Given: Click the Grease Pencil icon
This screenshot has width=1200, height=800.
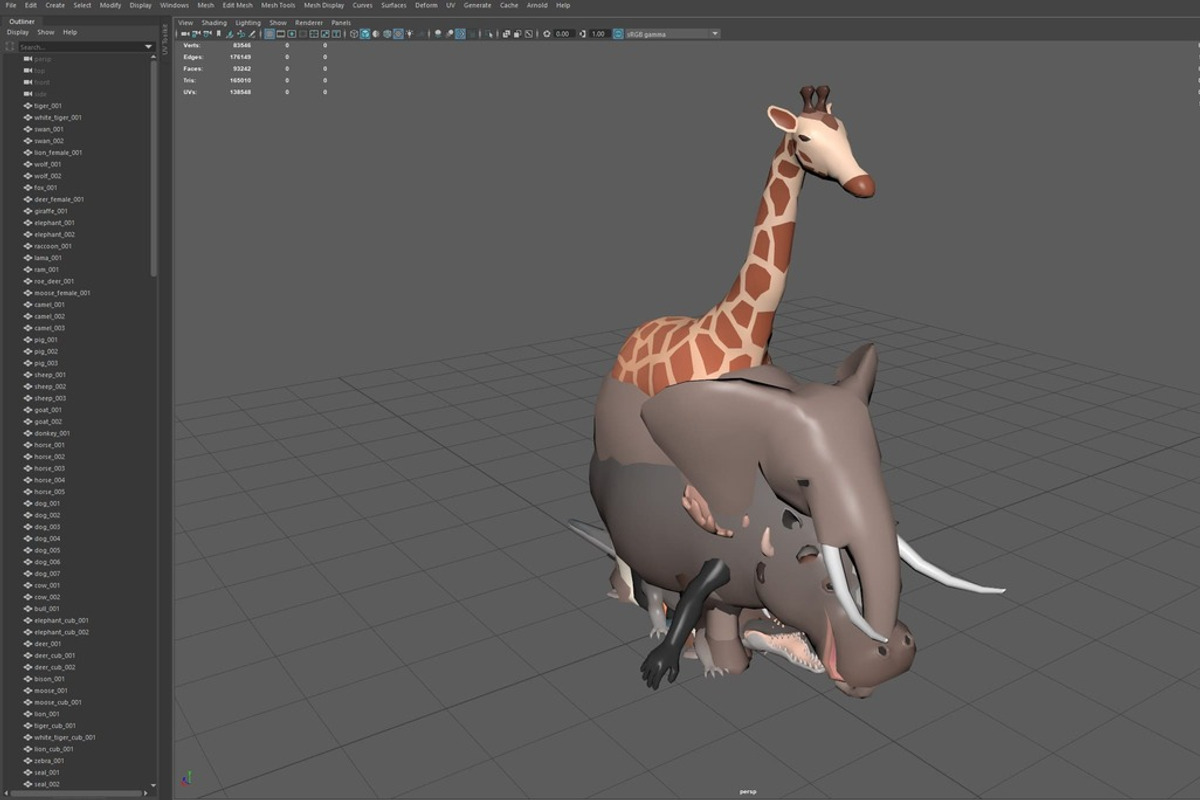Looking at the screenshot, I should click(x=252, y=34).
